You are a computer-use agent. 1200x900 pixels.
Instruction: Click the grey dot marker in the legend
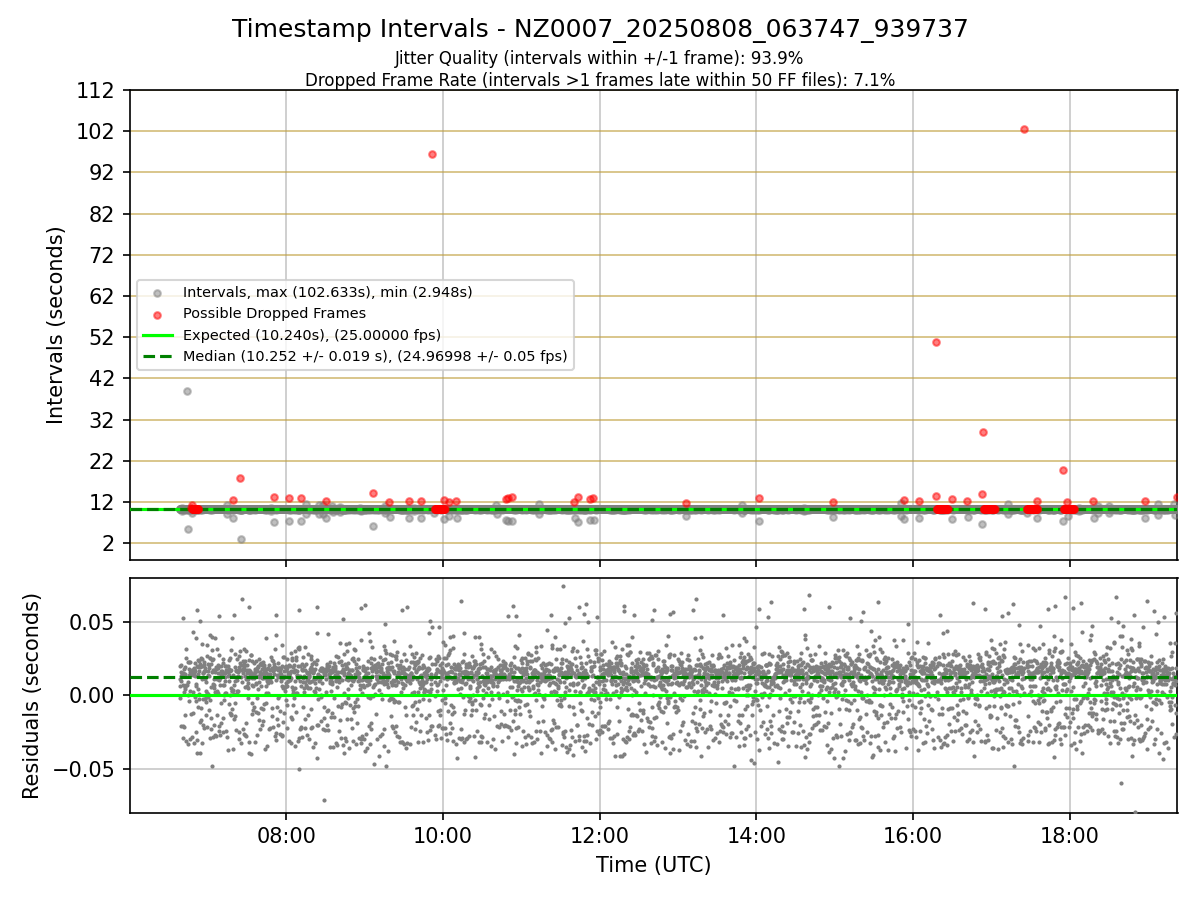pos(157,293)
